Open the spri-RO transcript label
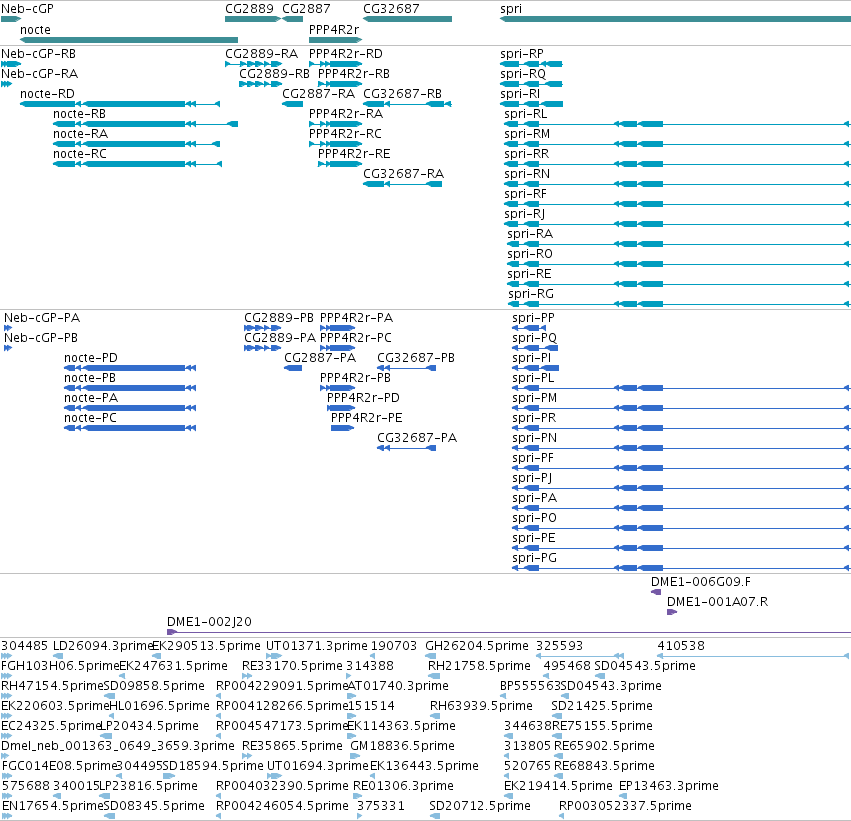 [530, 254]
